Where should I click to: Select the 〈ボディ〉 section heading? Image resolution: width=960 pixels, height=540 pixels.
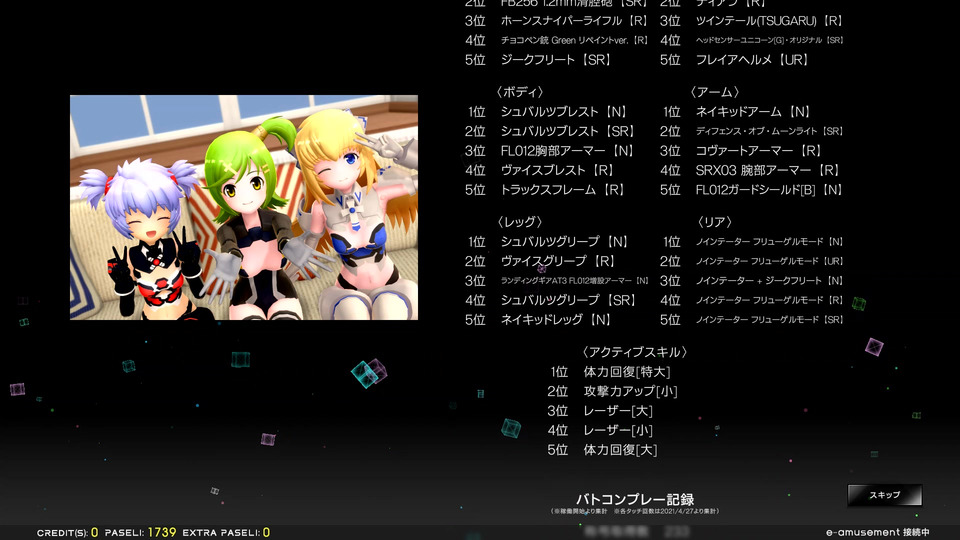(x=520, y=92)
